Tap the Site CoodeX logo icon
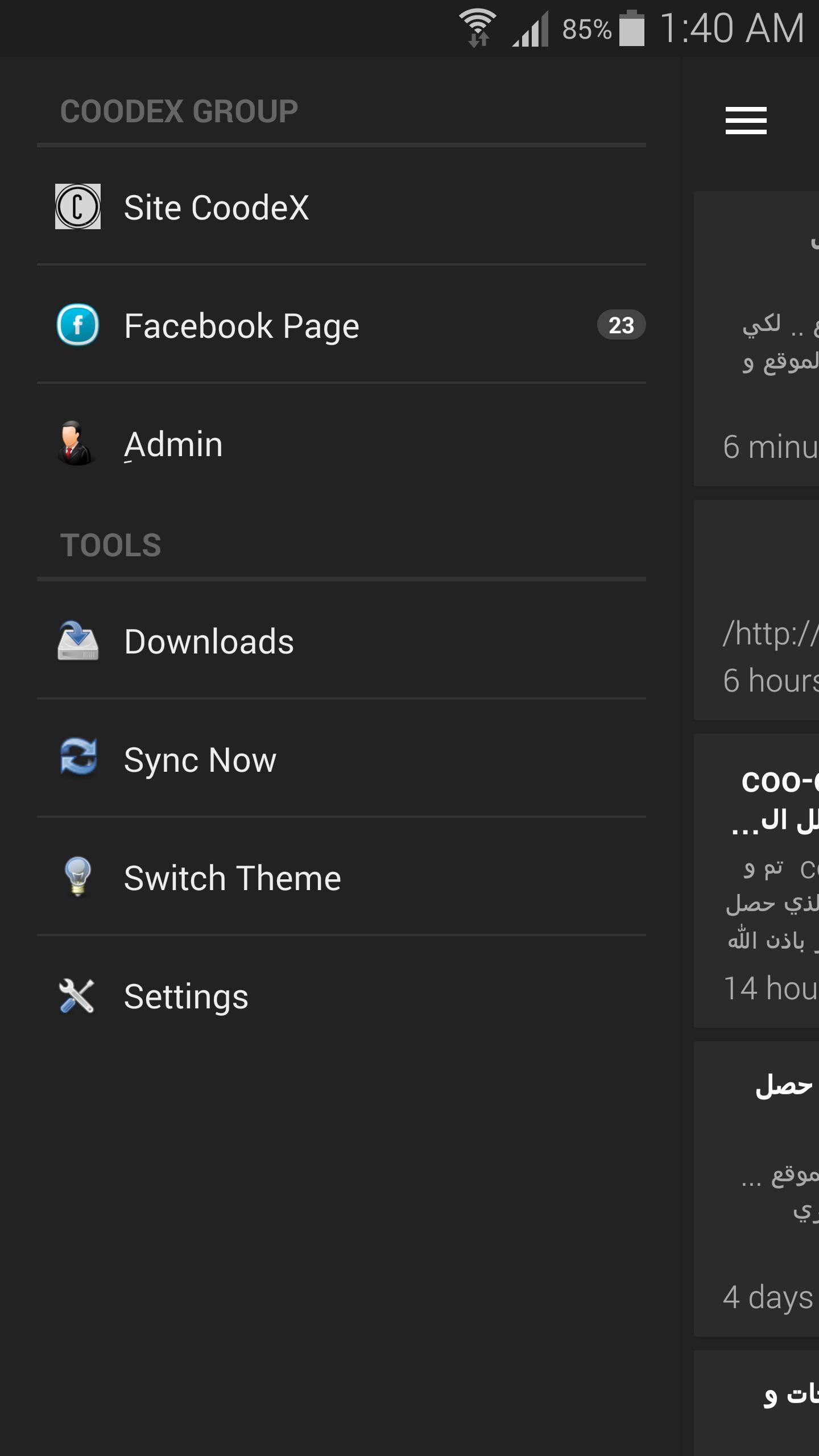 click(78, 206)
